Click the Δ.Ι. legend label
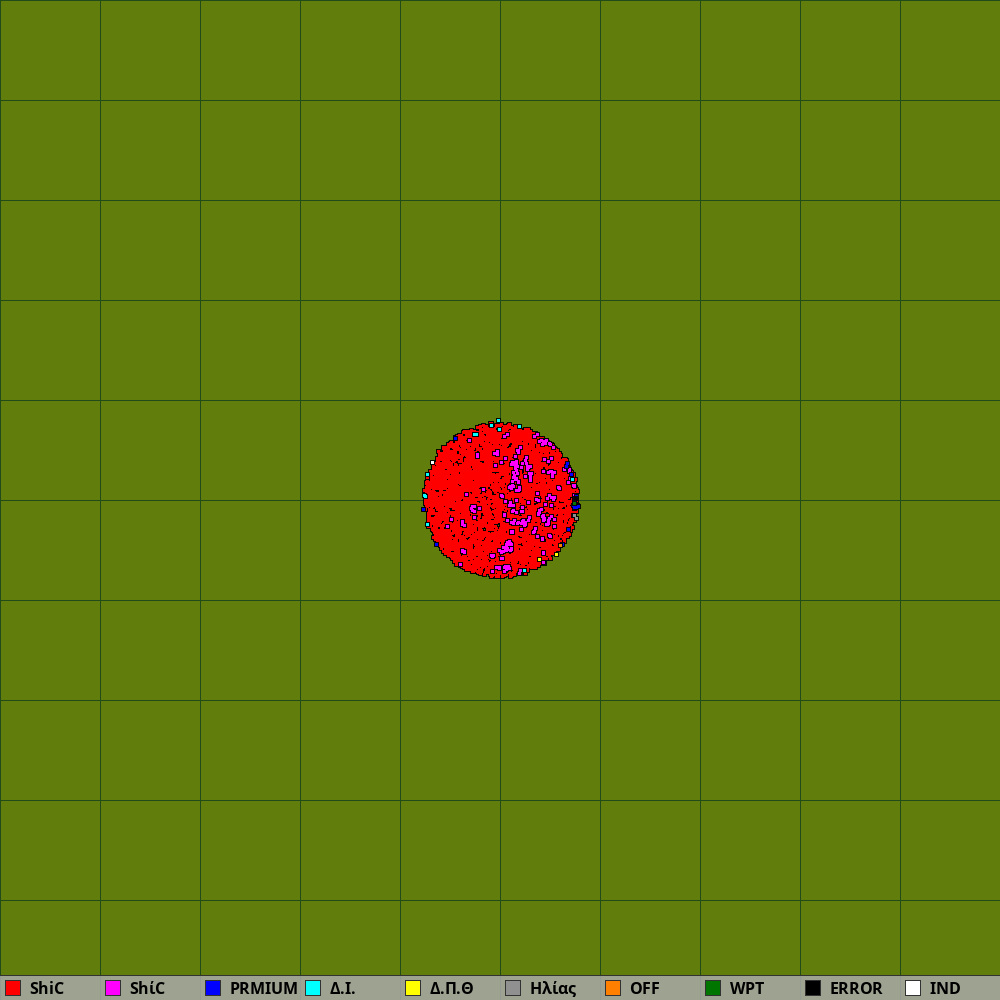1000x1000 pixels. [342, 988]
